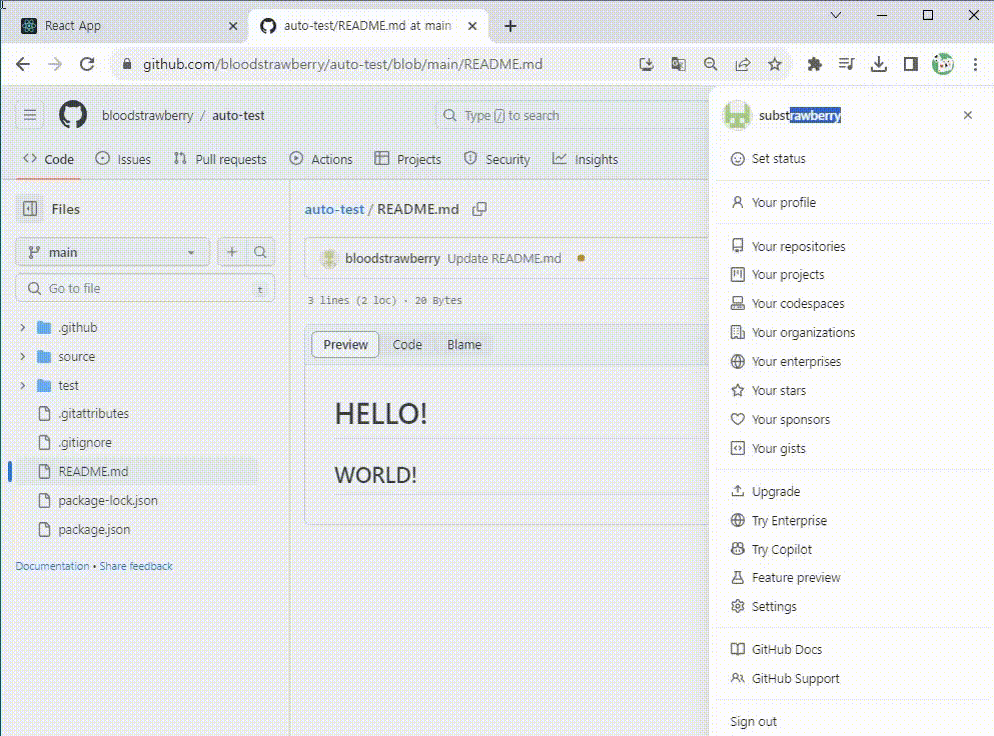
Task: Share this page icon in address bar
Action: [742, 64]
